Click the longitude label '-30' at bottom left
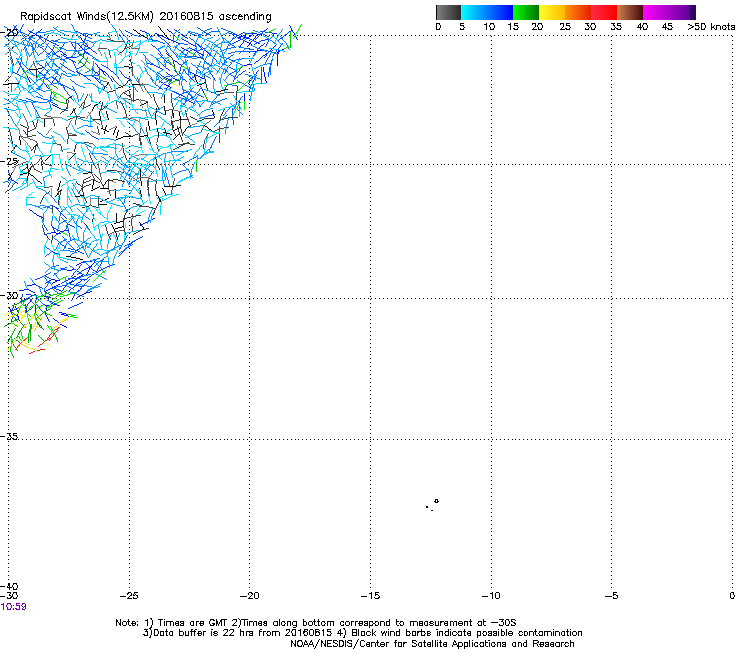740x650 pixels. (9, 596)
